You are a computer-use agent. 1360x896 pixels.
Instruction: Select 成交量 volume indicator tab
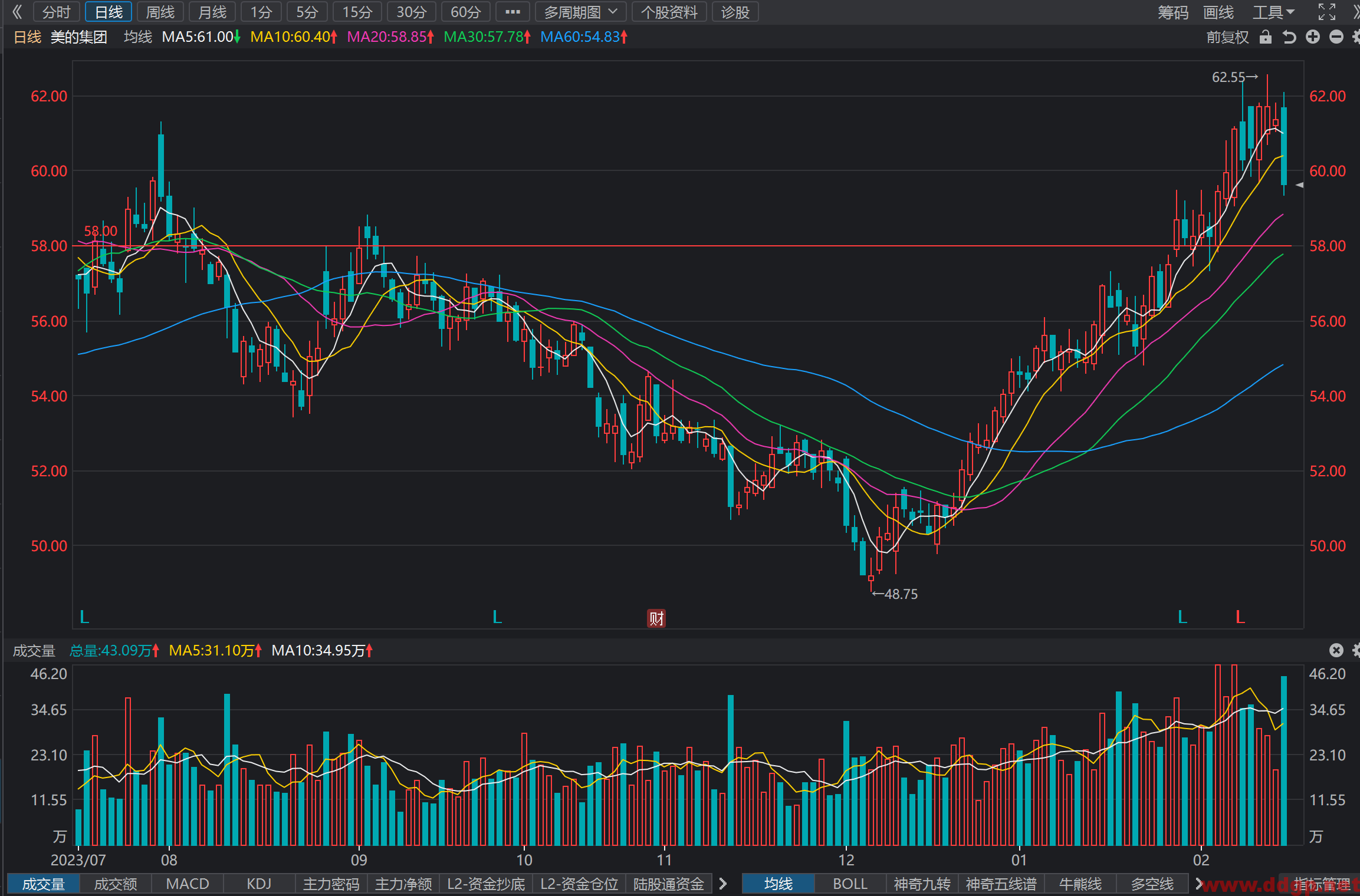(x=43, y=884)
